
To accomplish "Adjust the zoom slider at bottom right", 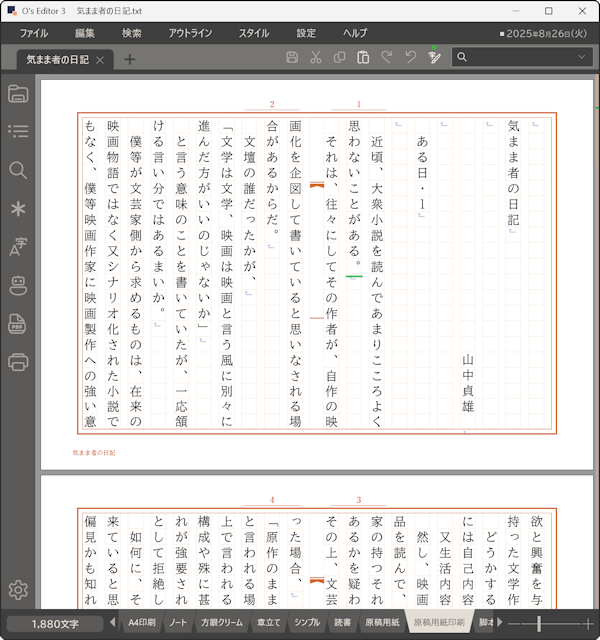I will point(540,623).
